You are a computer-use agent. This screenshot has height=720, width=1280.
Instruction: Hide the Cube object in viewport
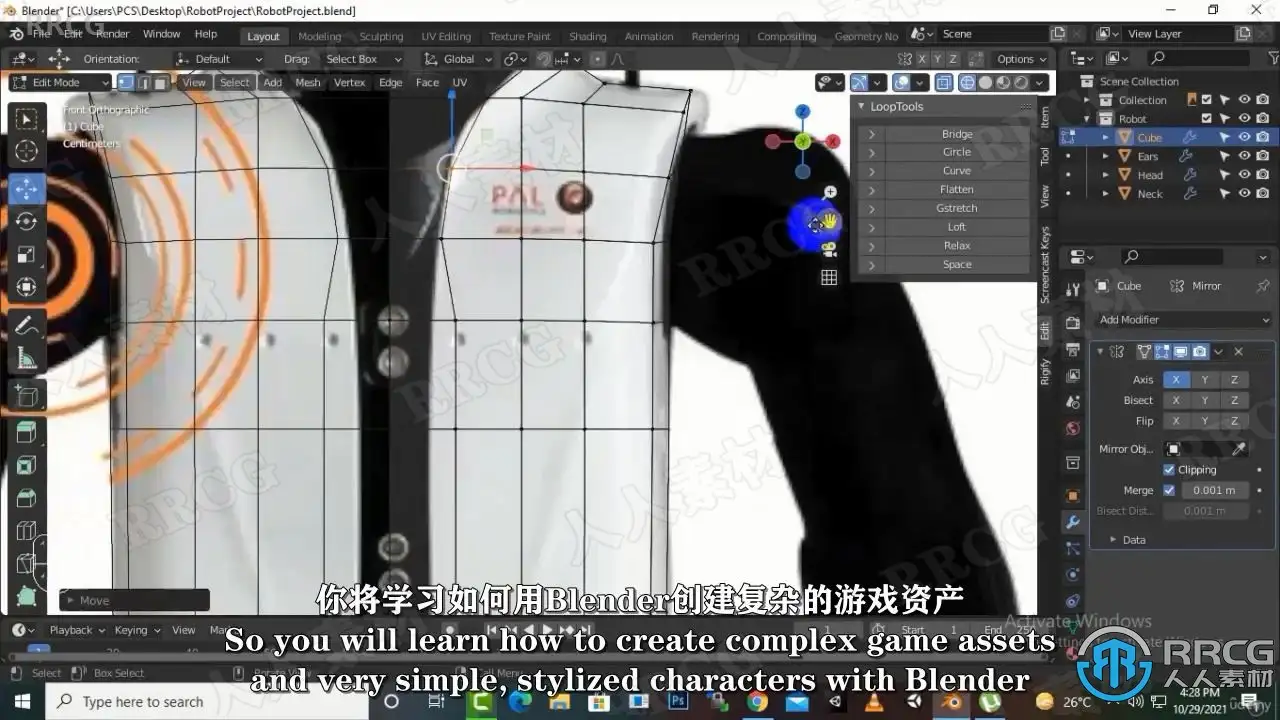(x=1244, y=137)
